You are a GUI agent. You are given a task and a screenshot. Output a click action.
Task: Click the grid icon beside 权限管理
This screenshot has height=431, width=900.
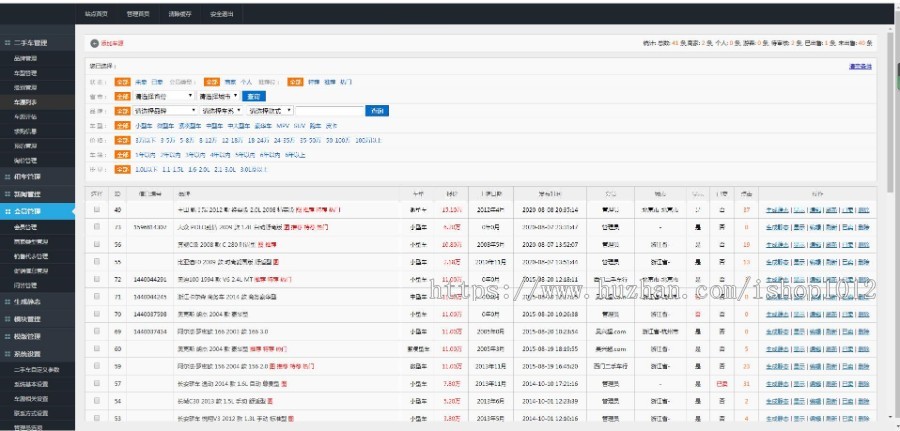pyautogui.click(x=6, y=337)
